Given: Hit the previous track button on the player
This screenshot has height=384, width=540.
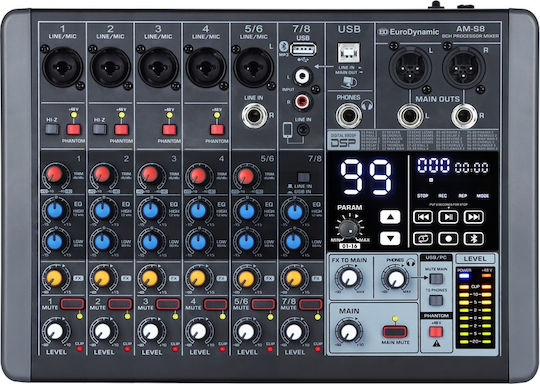Looking at the screenshot, I should pyautogui.click(x=423, y=217).
